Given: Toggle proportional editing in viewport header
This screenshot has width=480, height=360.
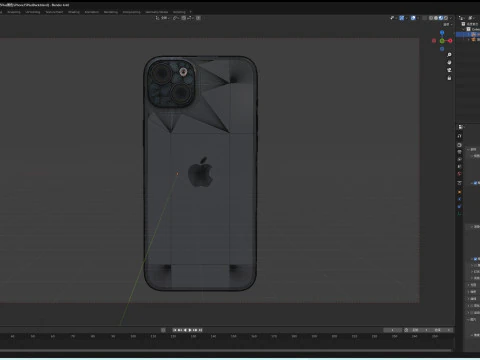Looking at the screenshot, I should (x=198, y=18).
